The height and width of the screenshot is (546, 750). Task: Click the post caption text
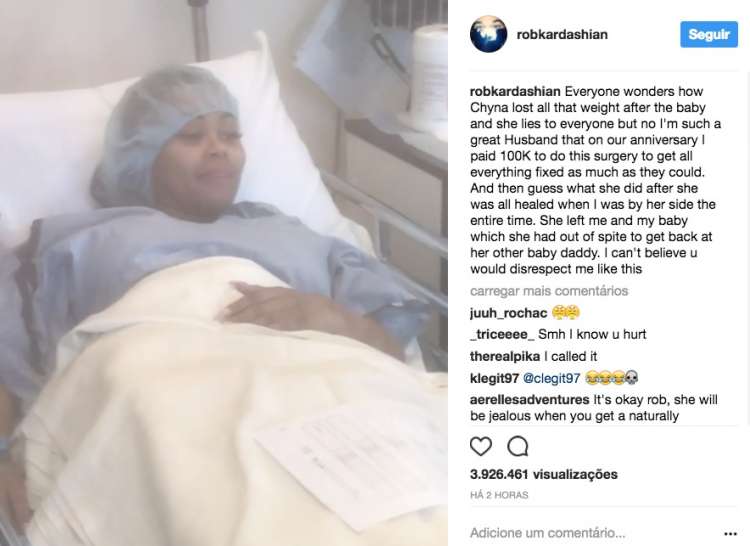point(595,180)
